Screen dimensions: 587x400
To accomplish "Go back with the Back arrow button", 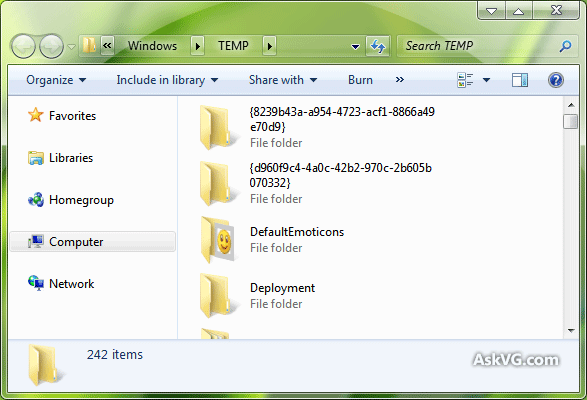I will (x=24, y=46).
